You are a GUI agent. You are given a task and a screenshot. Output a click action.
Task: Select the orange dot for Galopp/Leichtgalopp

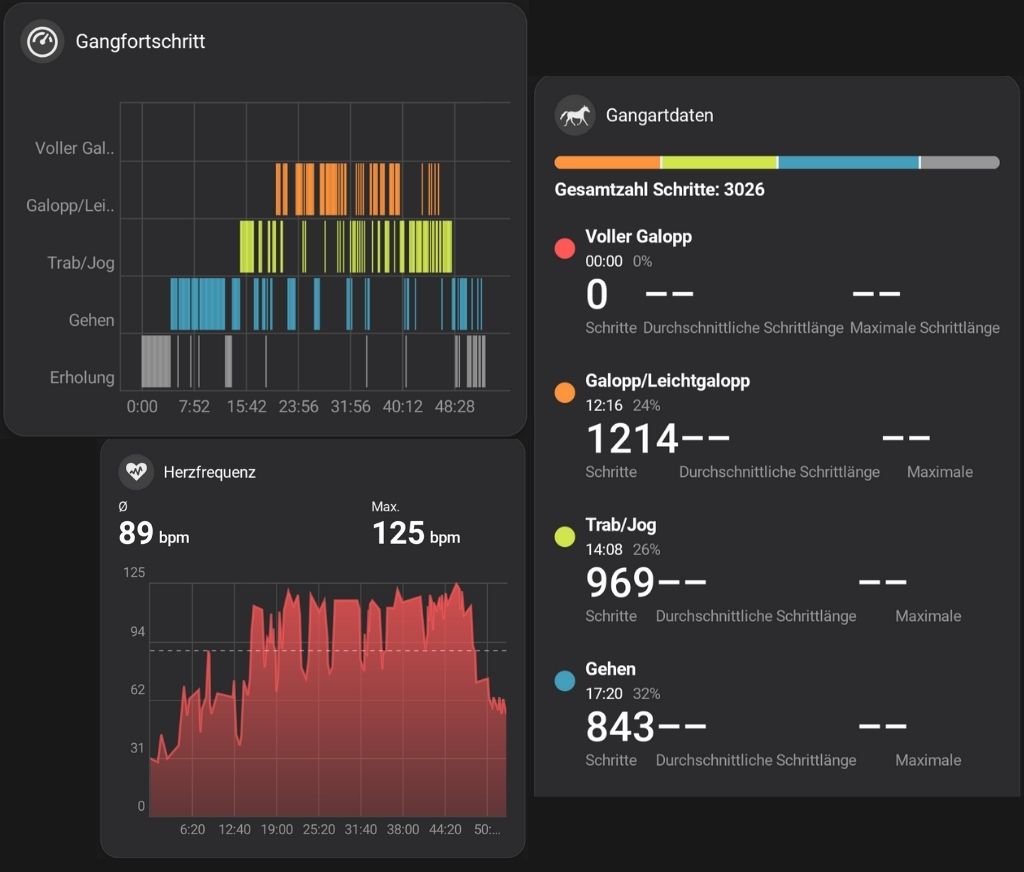[x=565, y=393]
